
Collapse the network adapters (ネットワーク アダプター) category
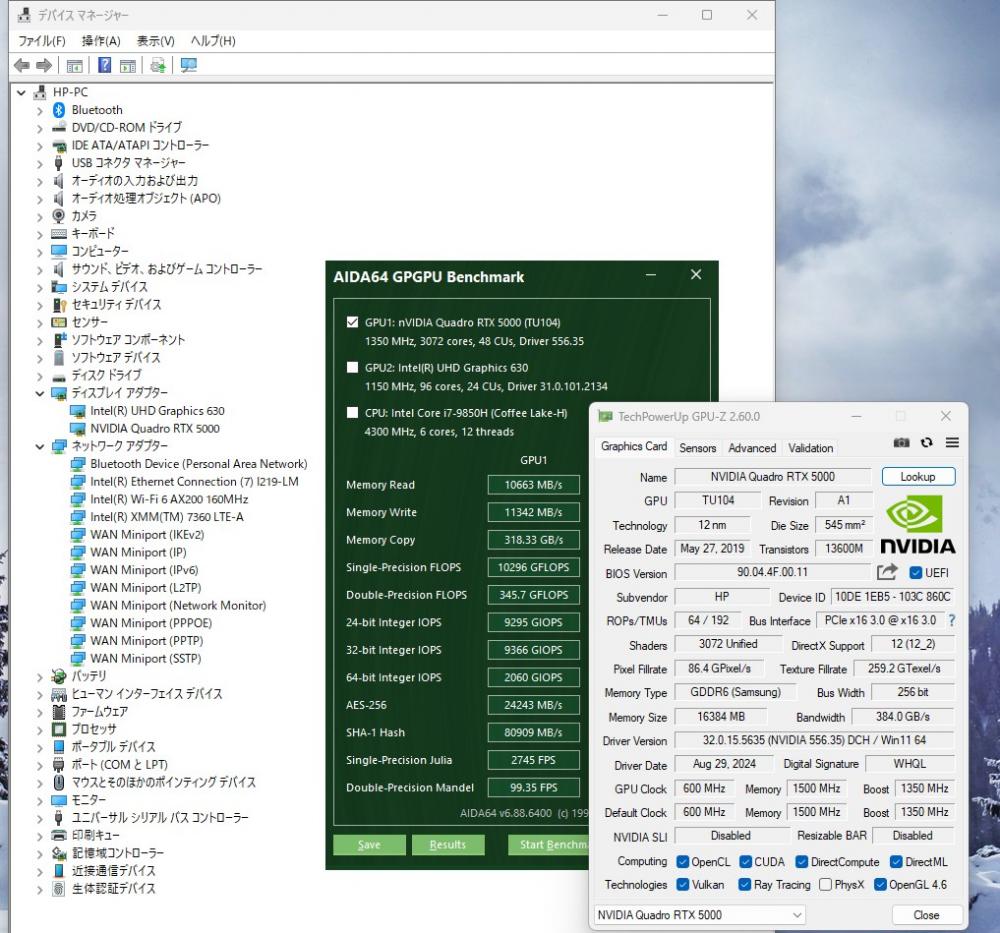(x=40, y=446)
